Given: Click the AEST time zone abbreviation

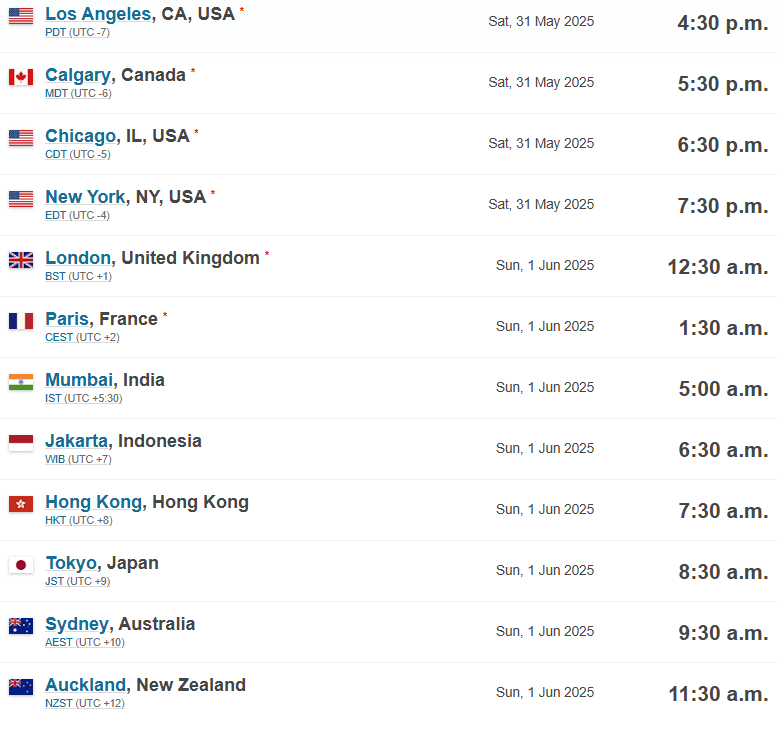Looking at the screenshot, I should tap(58, 643).
